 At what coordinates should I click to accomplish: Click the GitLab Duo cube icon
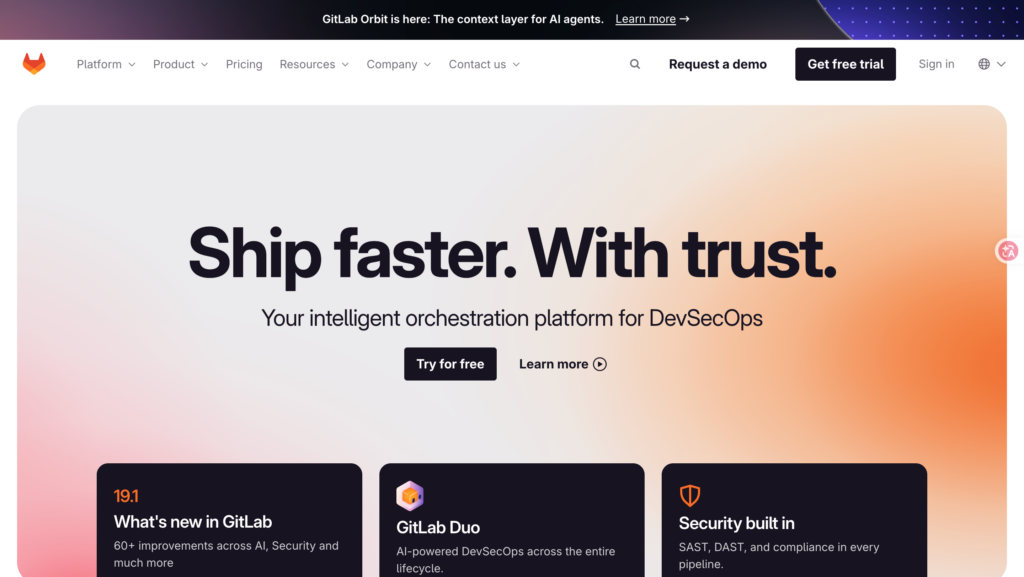pyautogui.click(x=410, y=496)
